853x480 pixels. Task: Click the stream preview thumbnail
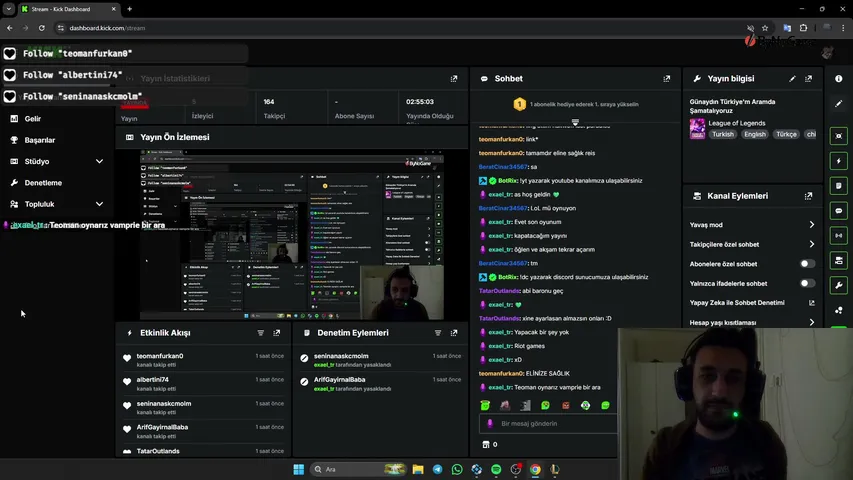[x=292, y=235]
